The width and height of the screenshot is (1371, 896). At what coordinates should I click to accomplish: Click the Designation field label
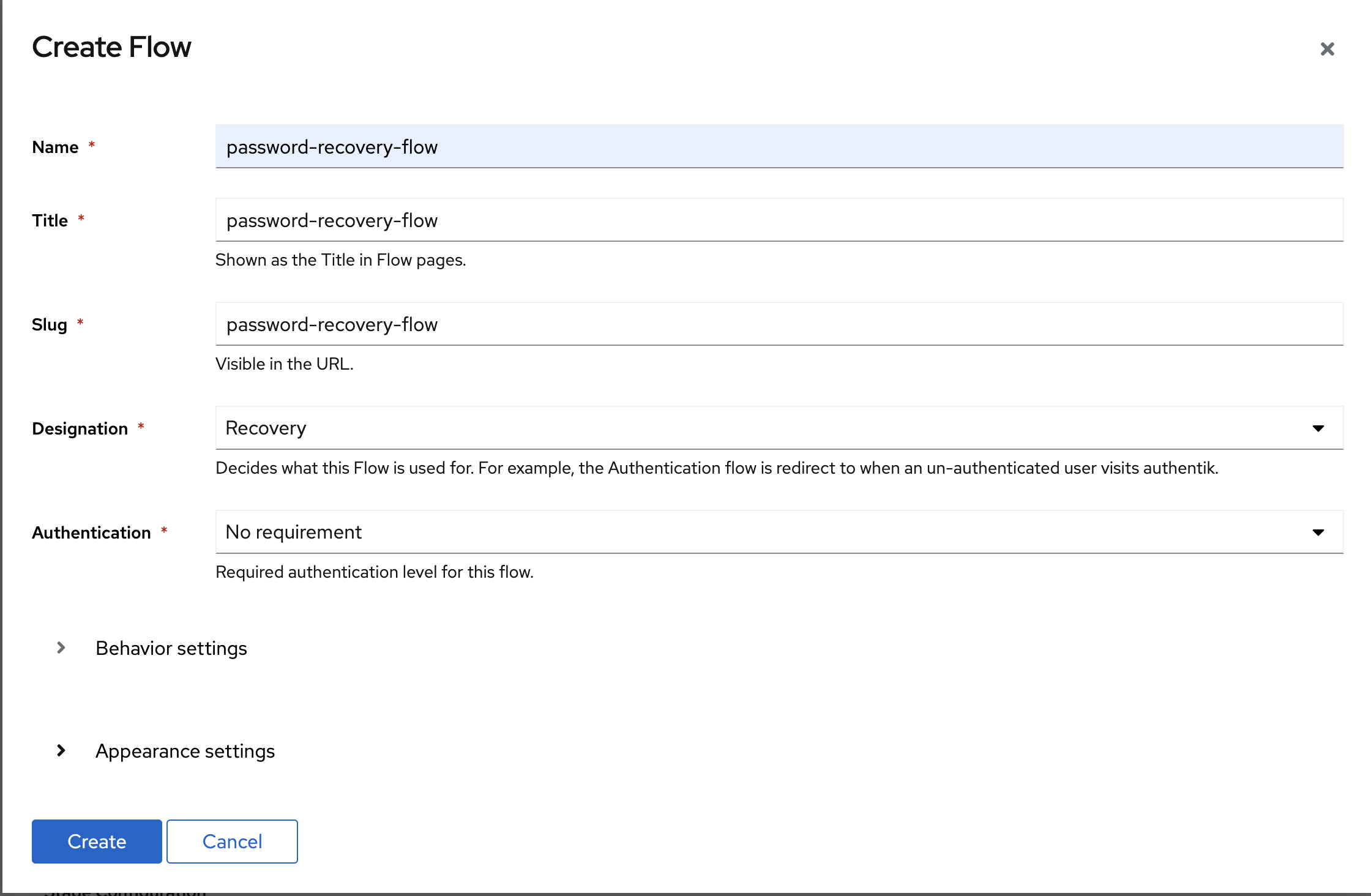click(80, 429)
